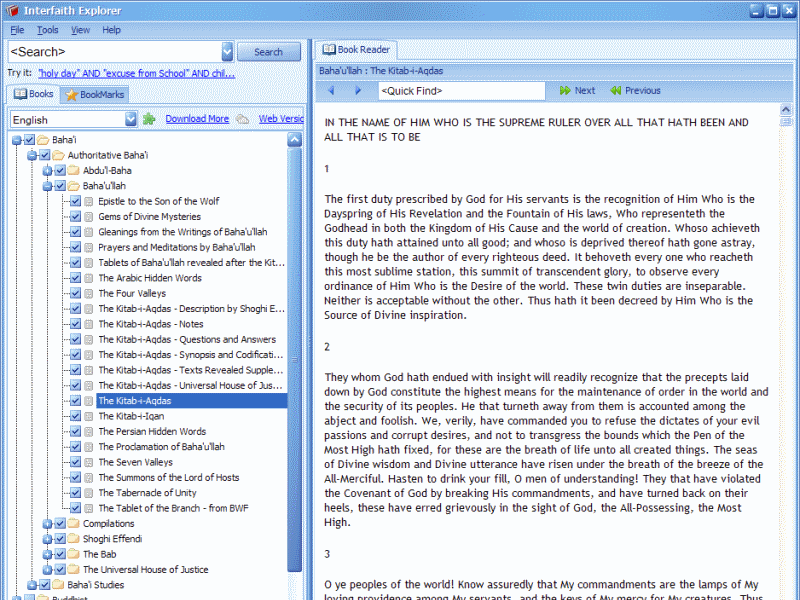Click the Bookmarks star icon

[x=71, y=95]
